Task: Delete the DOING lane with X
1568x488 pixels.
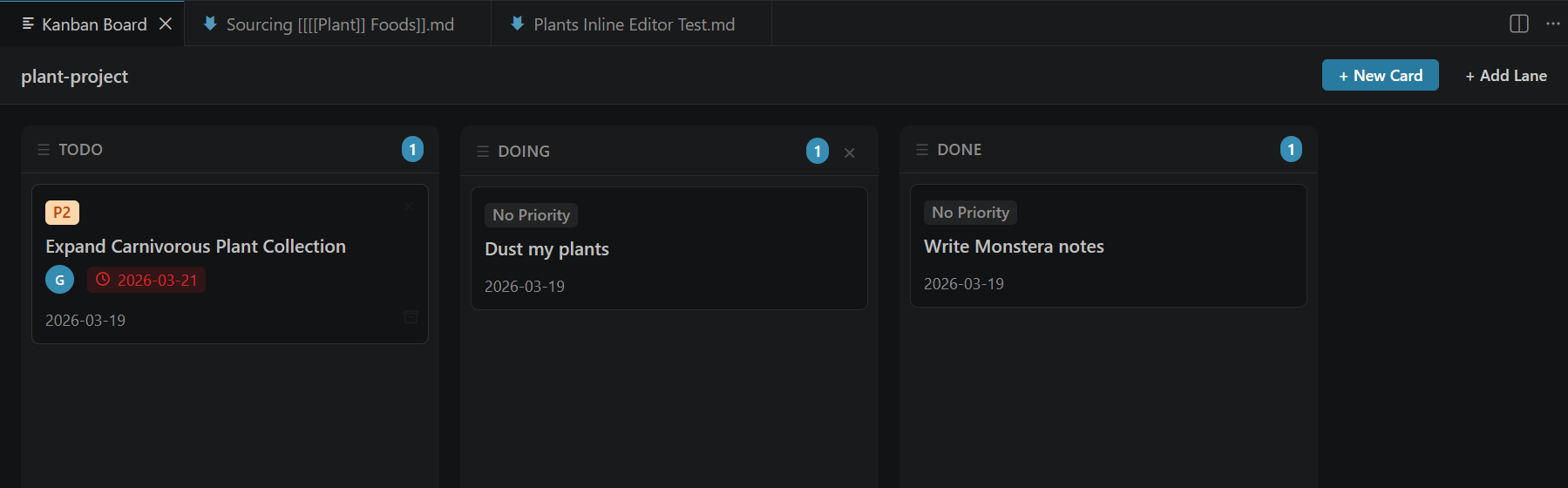Action: point(849,152)
